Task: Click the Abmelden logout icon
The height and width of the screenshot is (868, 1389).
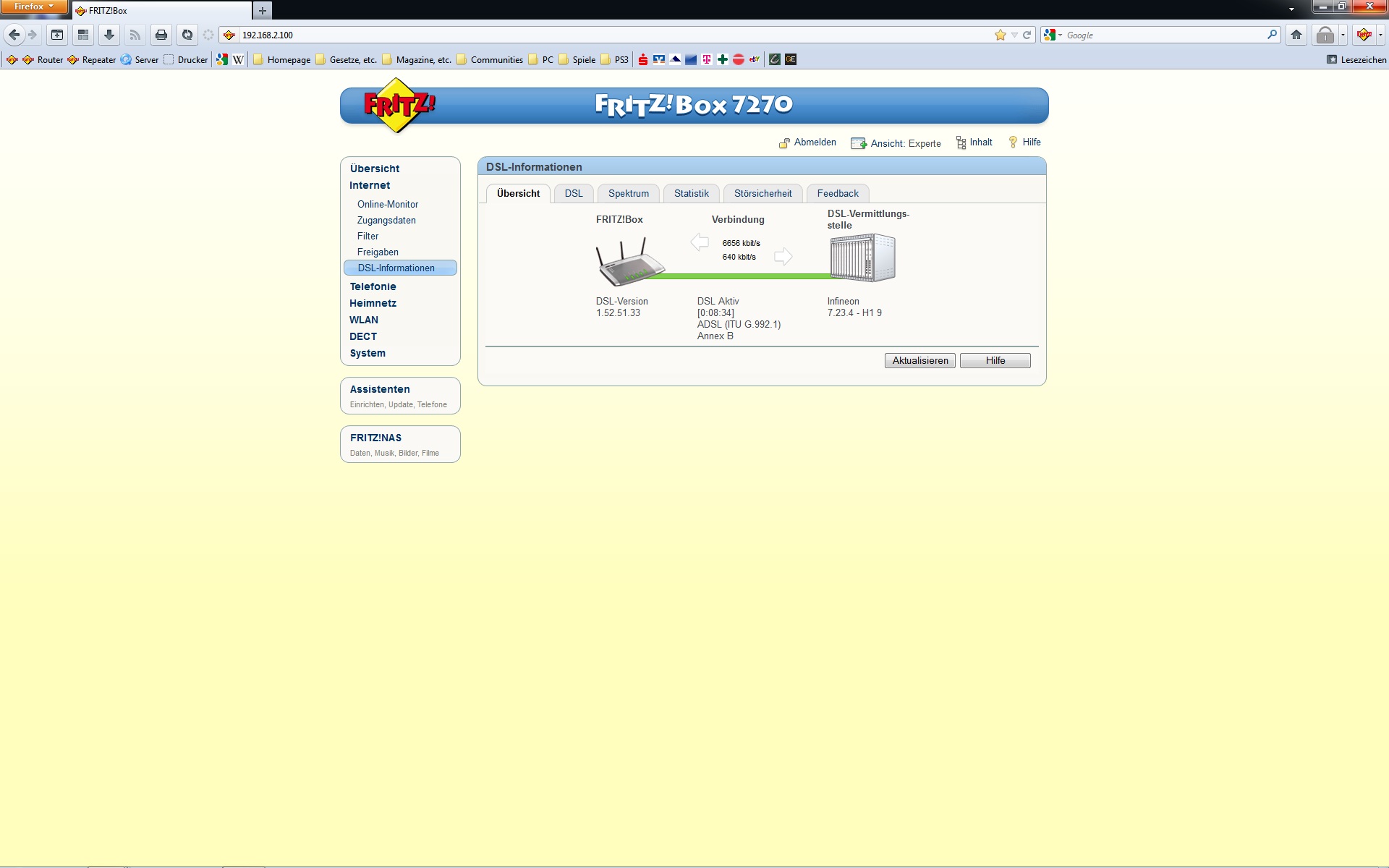Action: click(x=784, y=143)
